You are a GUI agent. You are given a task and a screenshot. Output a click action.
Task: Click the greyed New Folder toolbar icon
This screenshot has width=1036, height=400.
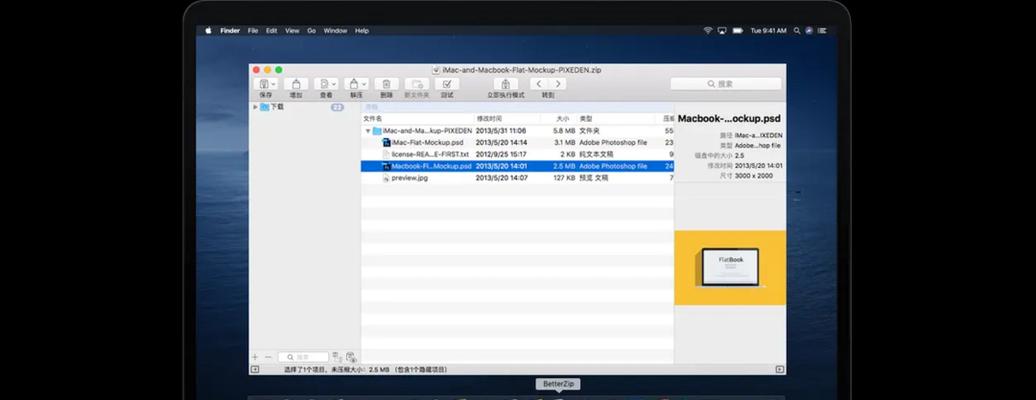(x=417, y=84)
